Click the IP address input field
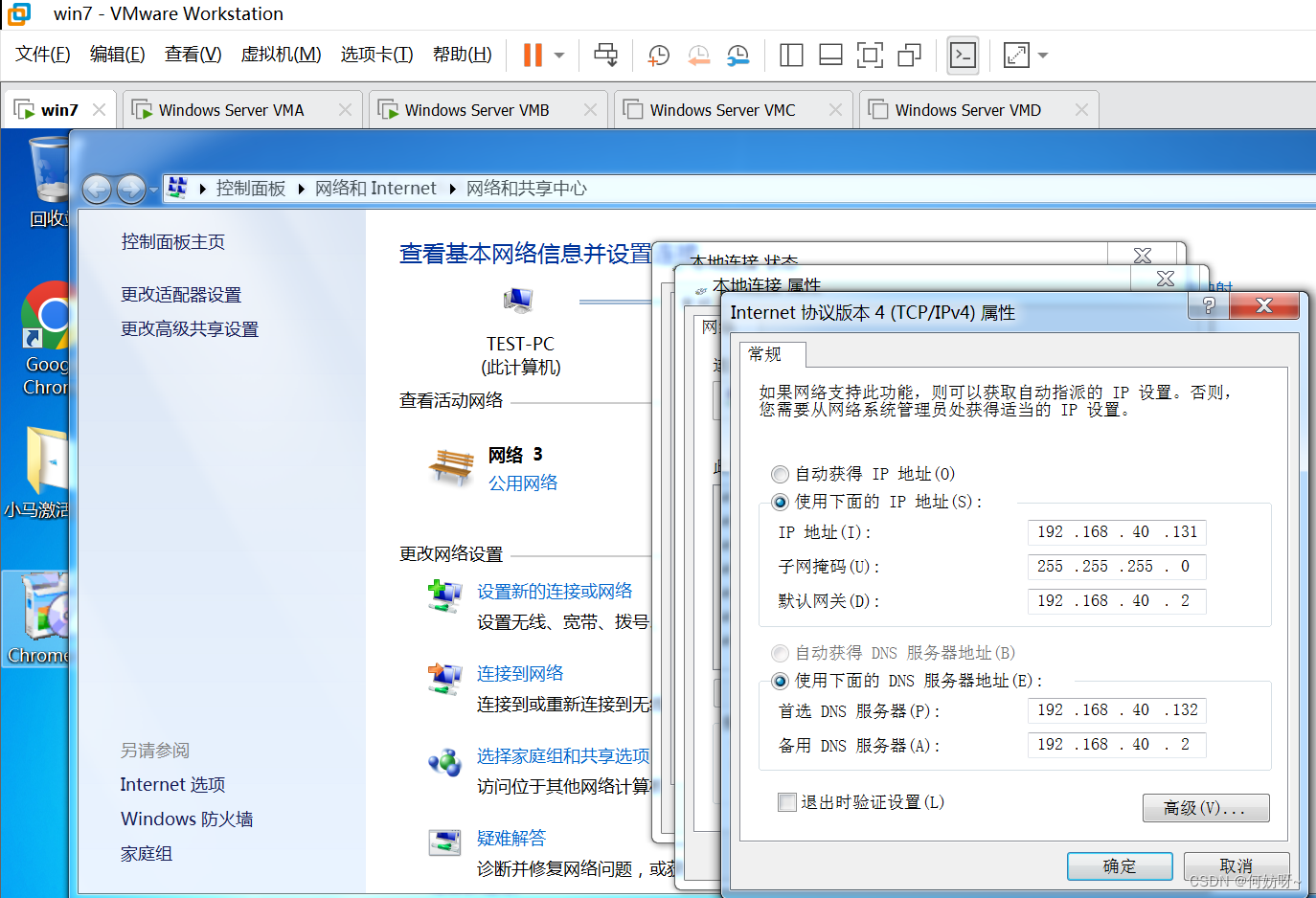Screen dimensions: 1316x898 (x=1116, y=532)
